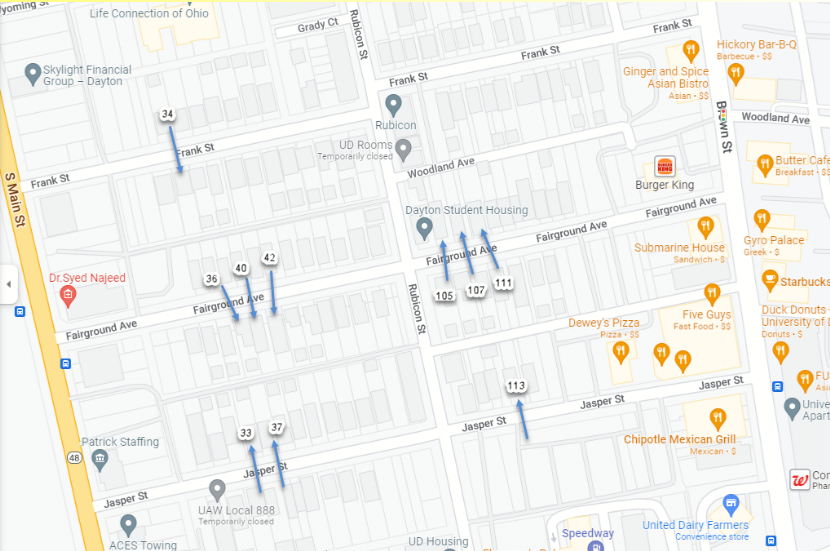The height and width of the screenshot is (551, 830).
Task: Select the Dayton Student Housing pin
Action: coord(424,229)
